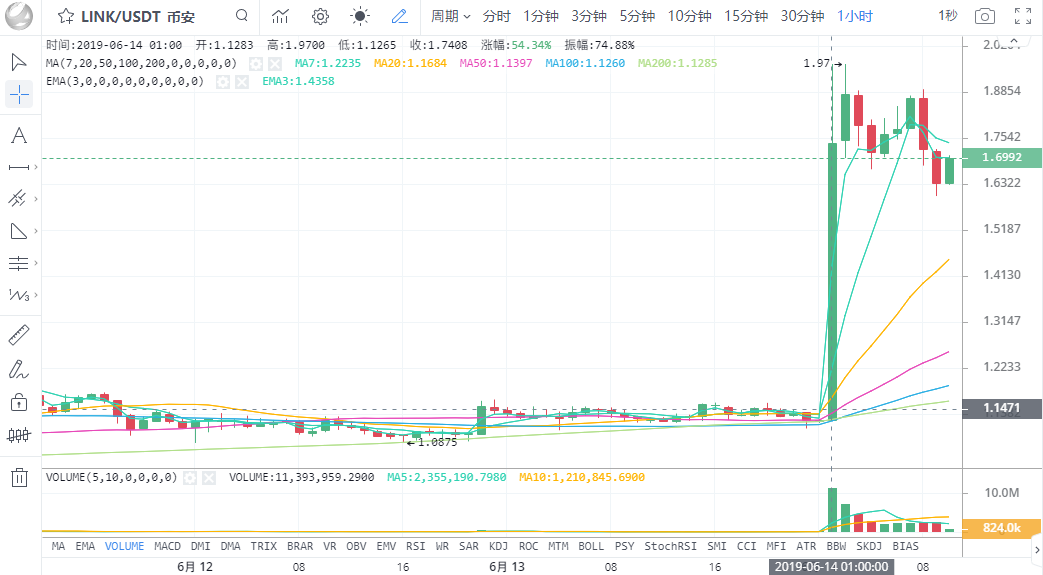Select the 1分钟 interval
The height and width of the screenshot is (575, 1043).
click(x=540, y=16)
